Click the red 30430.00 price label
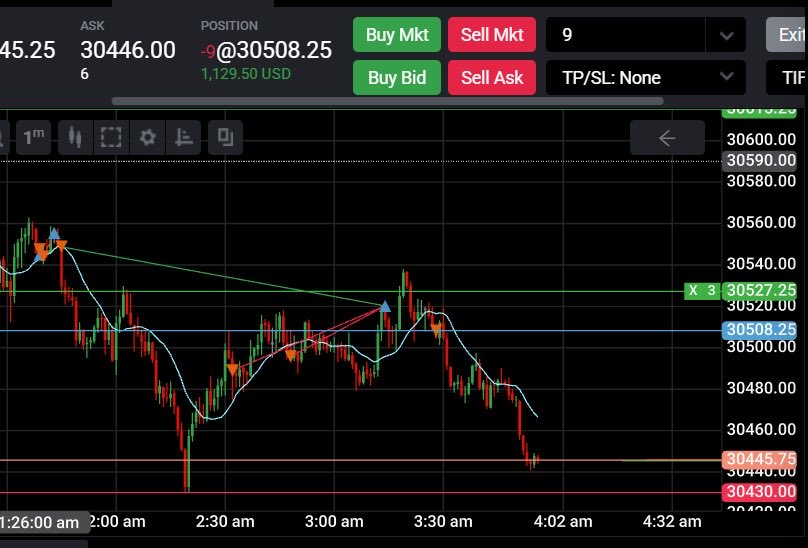 760,492
